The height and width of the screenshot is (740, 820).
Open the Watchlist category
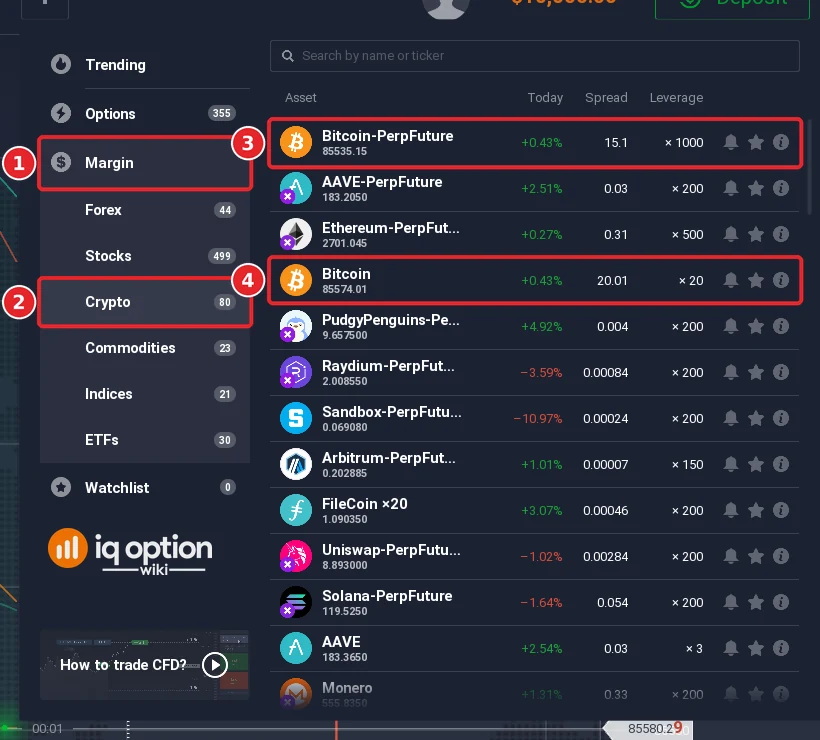pos(145,488)
